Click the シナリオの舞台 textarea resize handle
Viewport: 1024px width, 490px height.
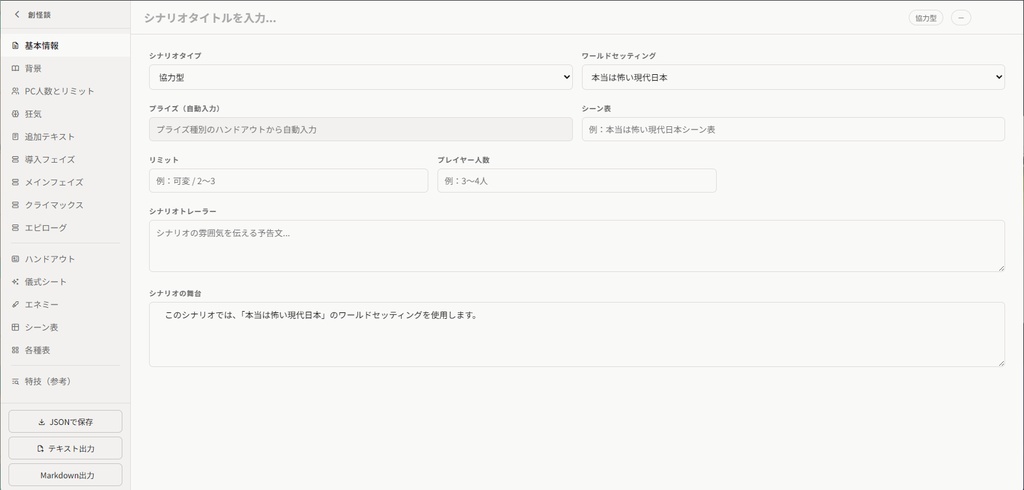point(1000,363)
